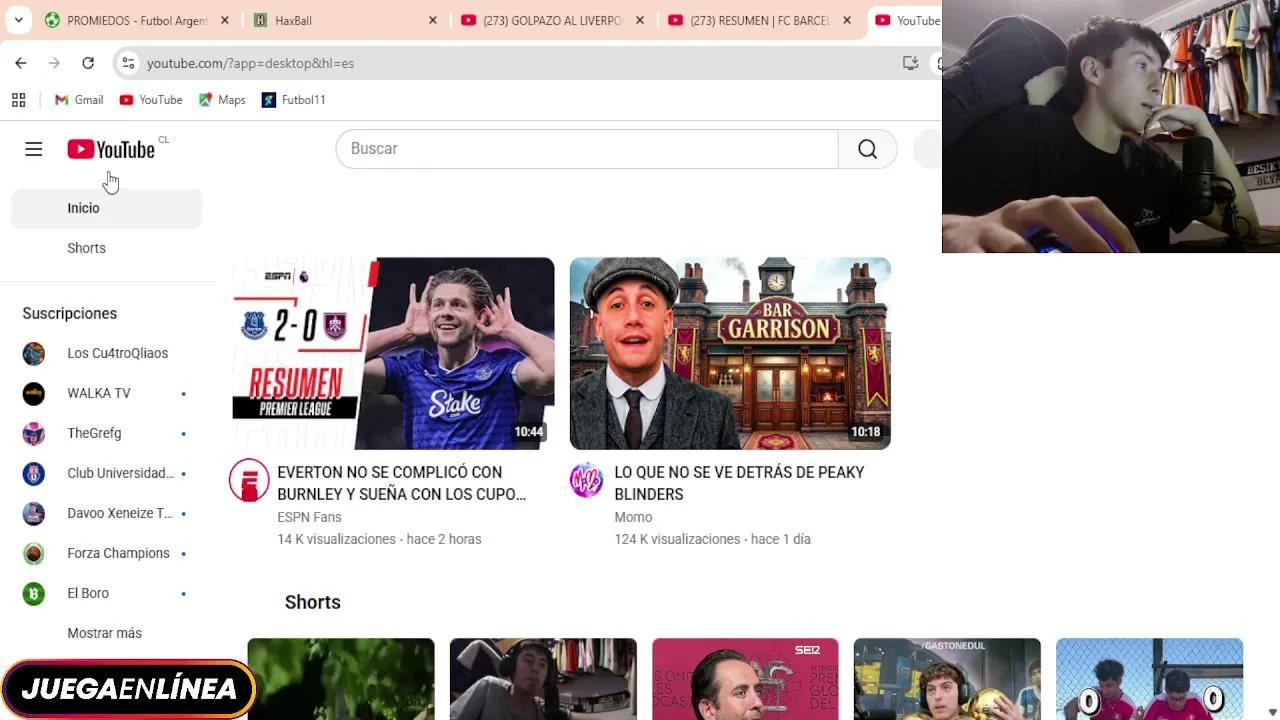Play the Everton 2-0 Burnley resumen thumbnail
1280x720 pixels.
[393, 354]
